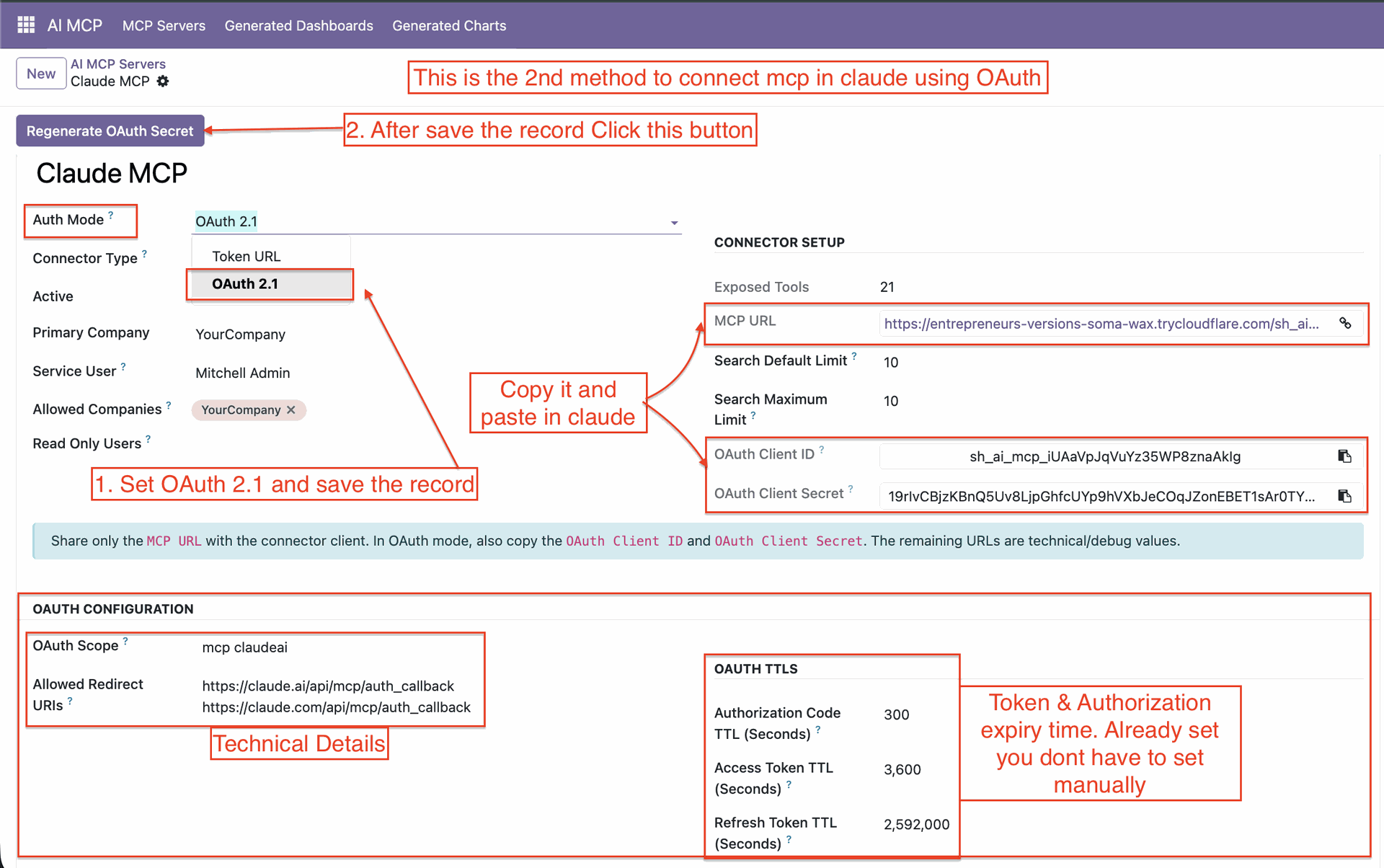Click the Access Token TTL value field
The height and width of the screenshot is (868, 1384).
click(902, 769)
